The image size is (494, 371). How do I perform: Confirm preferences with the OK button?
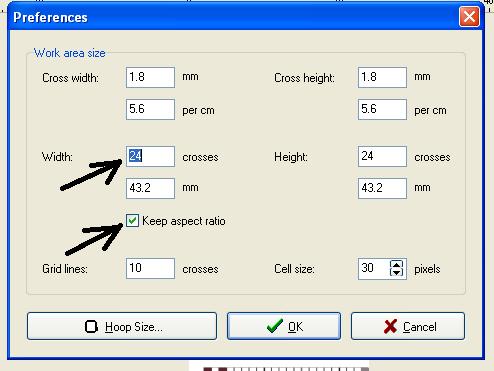(x=284, y=326)
